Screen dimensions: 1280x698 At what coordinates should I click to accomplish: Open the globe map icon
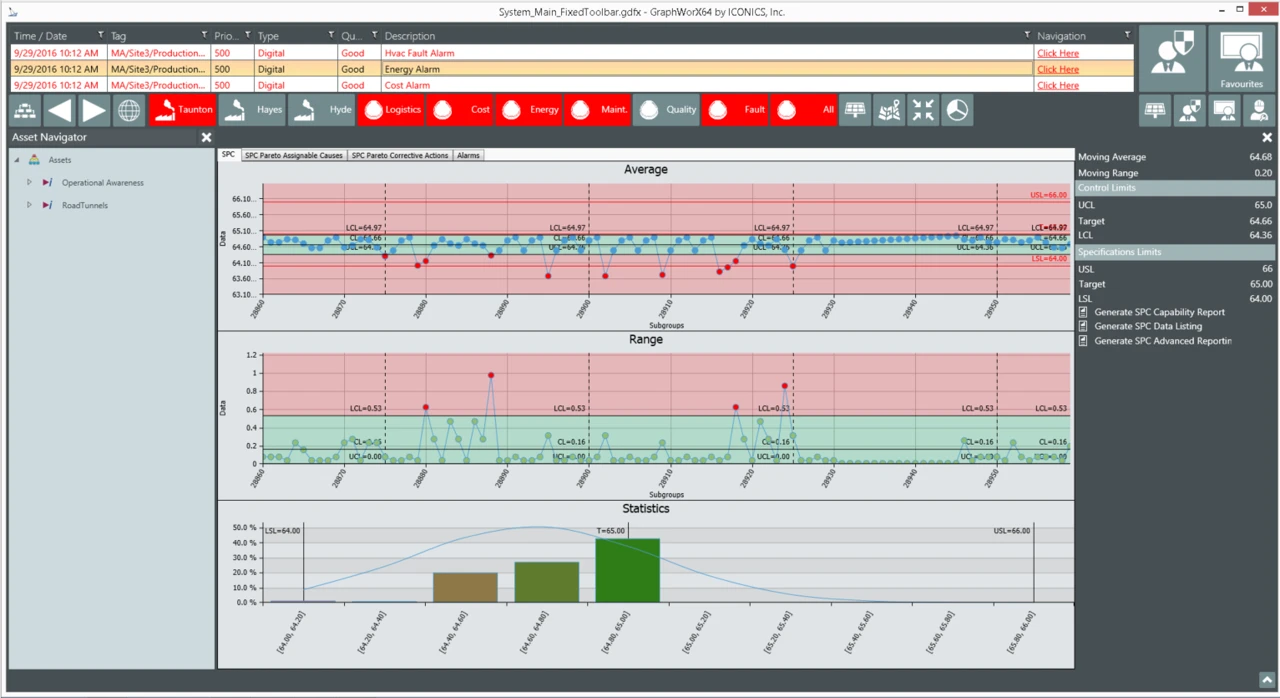pos(129,110)
